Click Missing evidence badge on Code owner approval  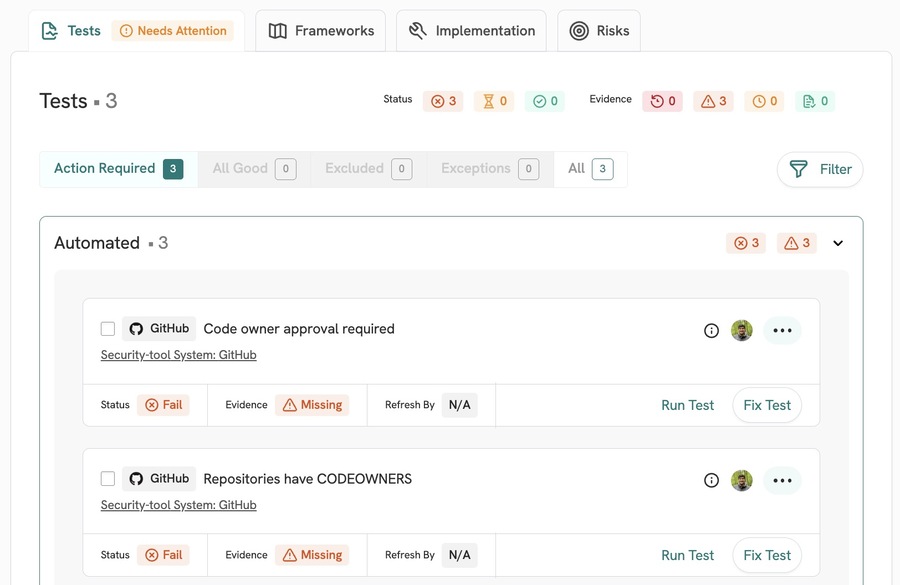[x=312, y=405]
